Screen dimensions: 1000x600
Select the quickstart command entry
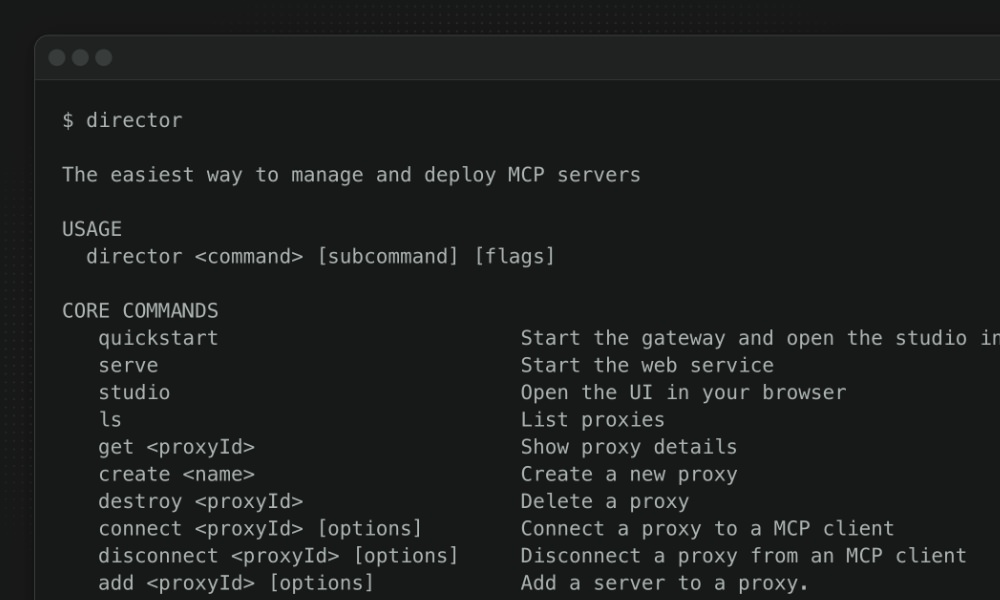pos(159,338)
